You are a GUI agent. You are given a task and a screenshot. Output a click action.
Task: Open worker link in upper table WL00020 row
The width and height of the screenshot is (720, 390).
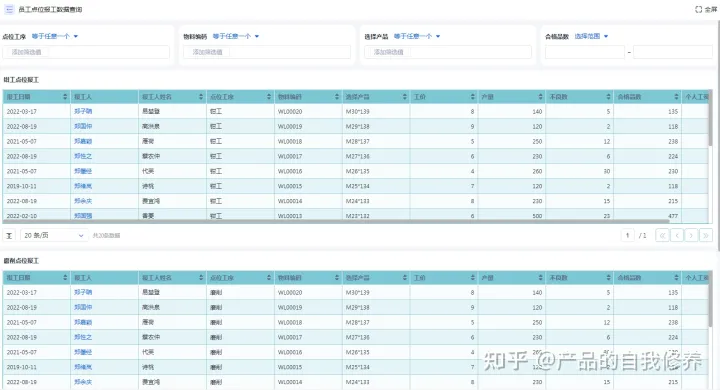click(83, 111)
